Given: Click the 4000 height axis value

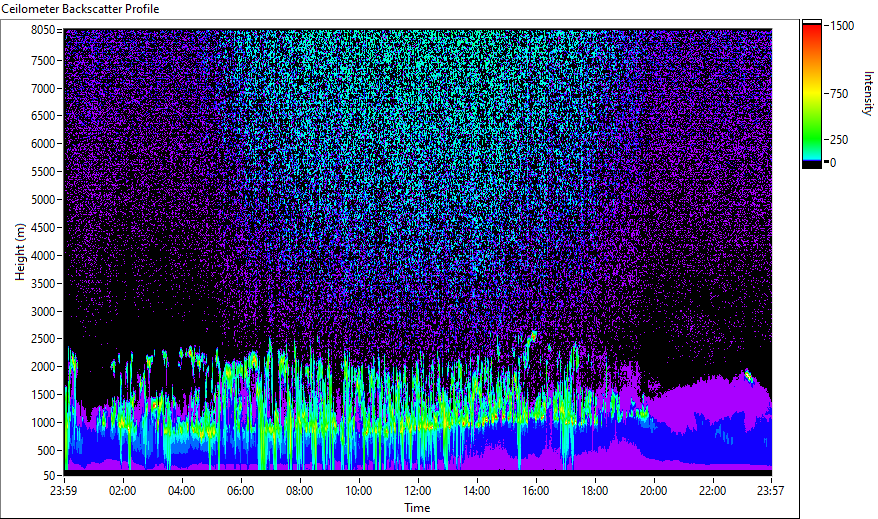Looking at the screenshot, I should (43, 256).
